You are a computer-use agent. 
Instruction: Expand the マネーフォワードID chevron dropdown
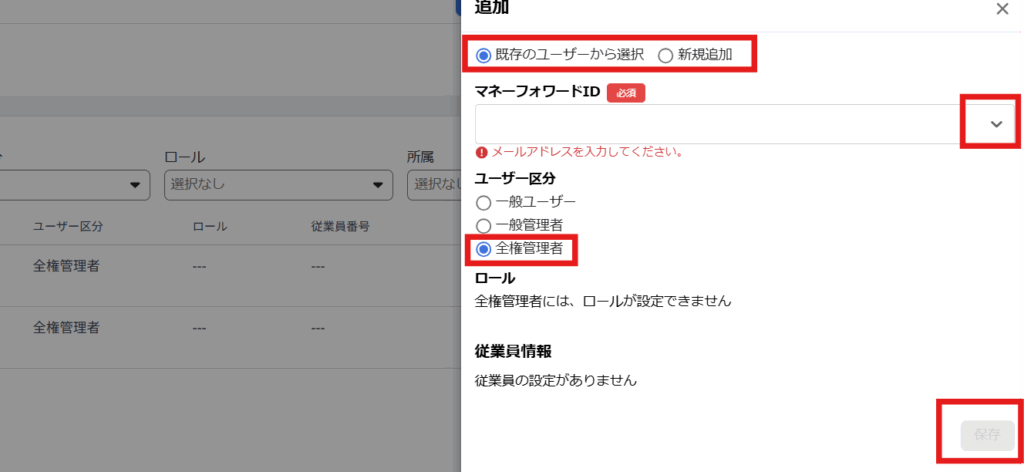(x=996, y=124)
